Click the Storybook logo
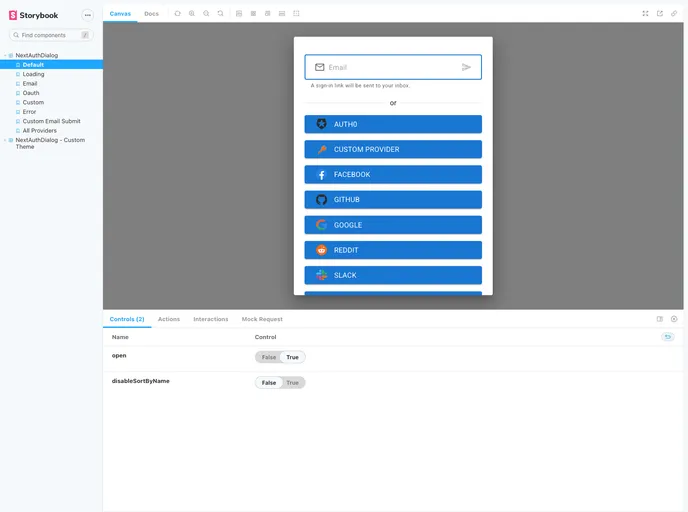Image resolution: width=688 pixels, height=512 pixels. (33, 15)
